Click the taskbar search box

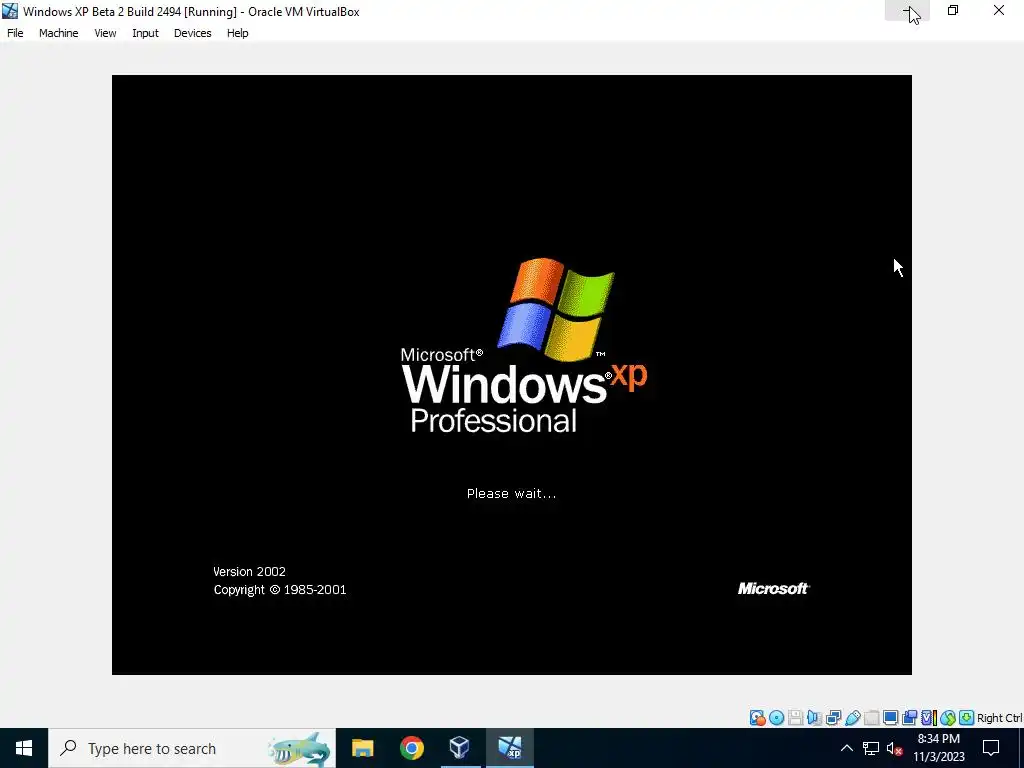(192, 748)
